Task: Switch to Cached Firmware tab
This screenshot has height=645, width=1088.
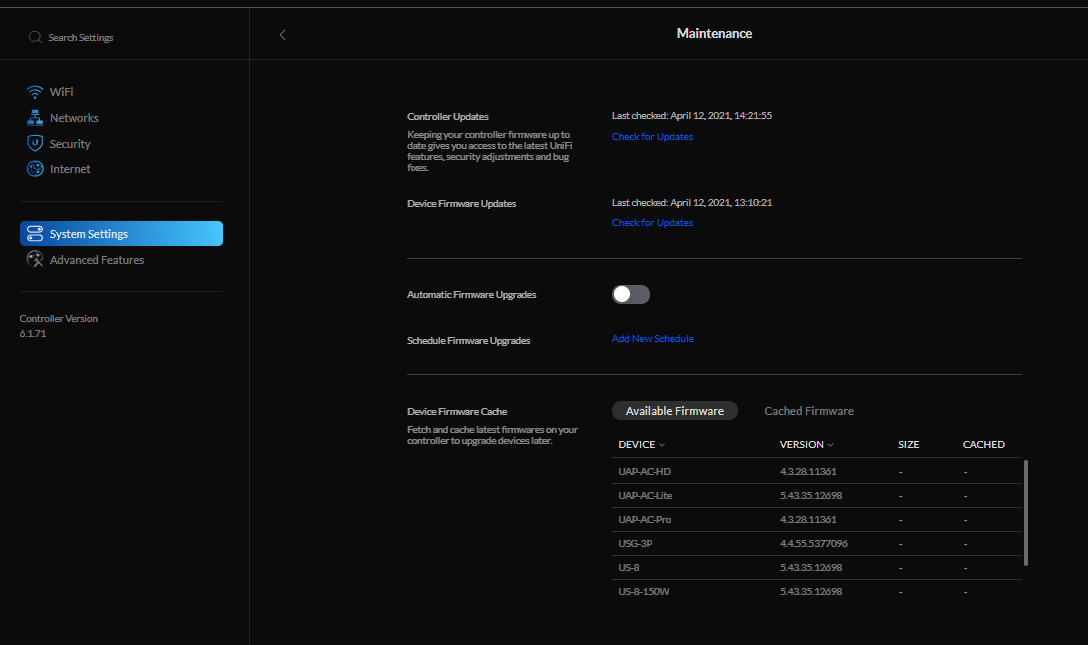Action: click(x=809, y=411)
